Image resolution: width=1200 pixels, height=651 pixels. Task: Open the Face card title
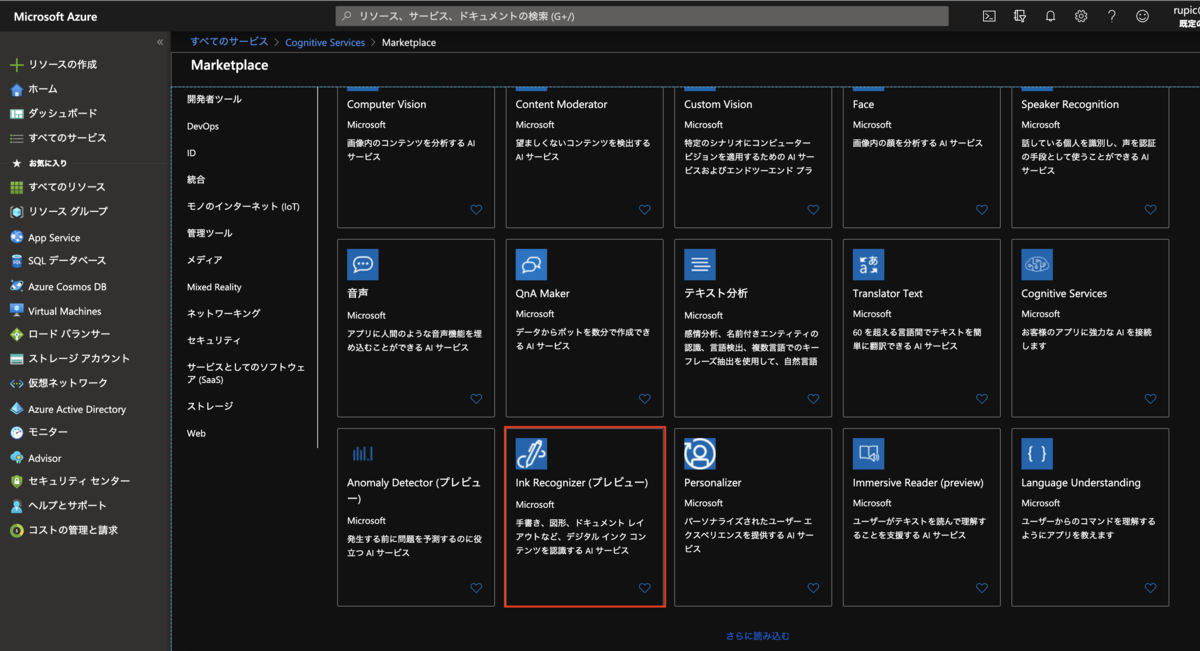coord(863,104)
